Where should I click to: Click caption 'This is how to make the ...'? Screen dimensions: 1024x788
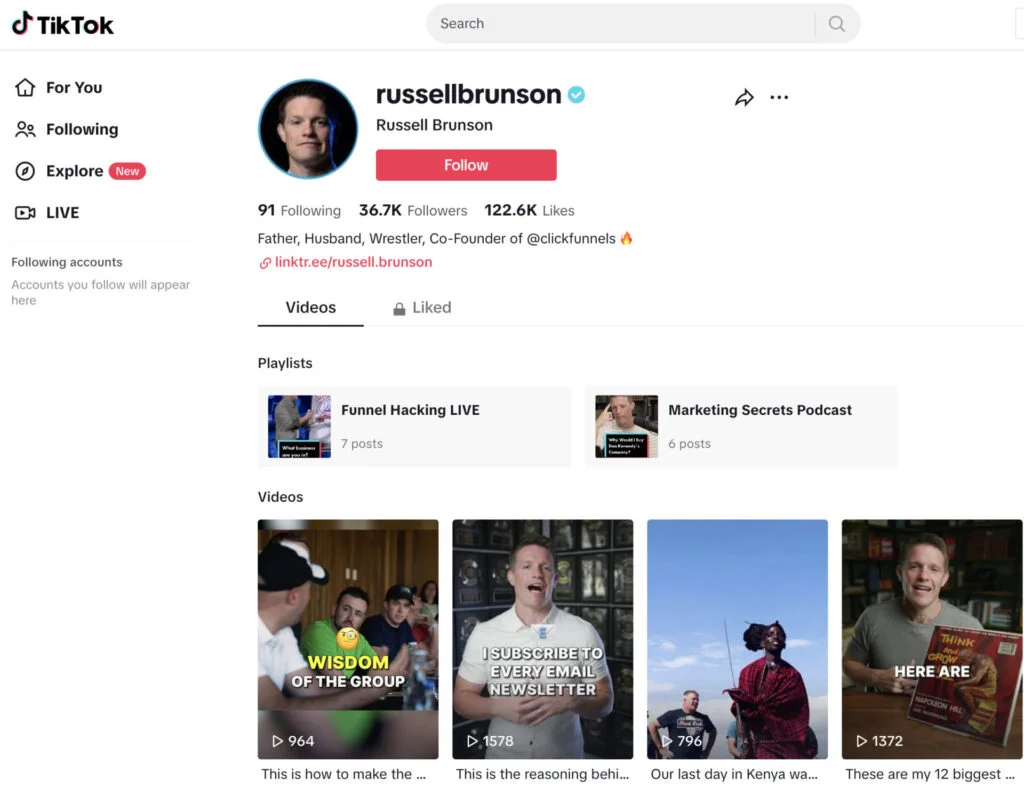[x=344, y=774]
